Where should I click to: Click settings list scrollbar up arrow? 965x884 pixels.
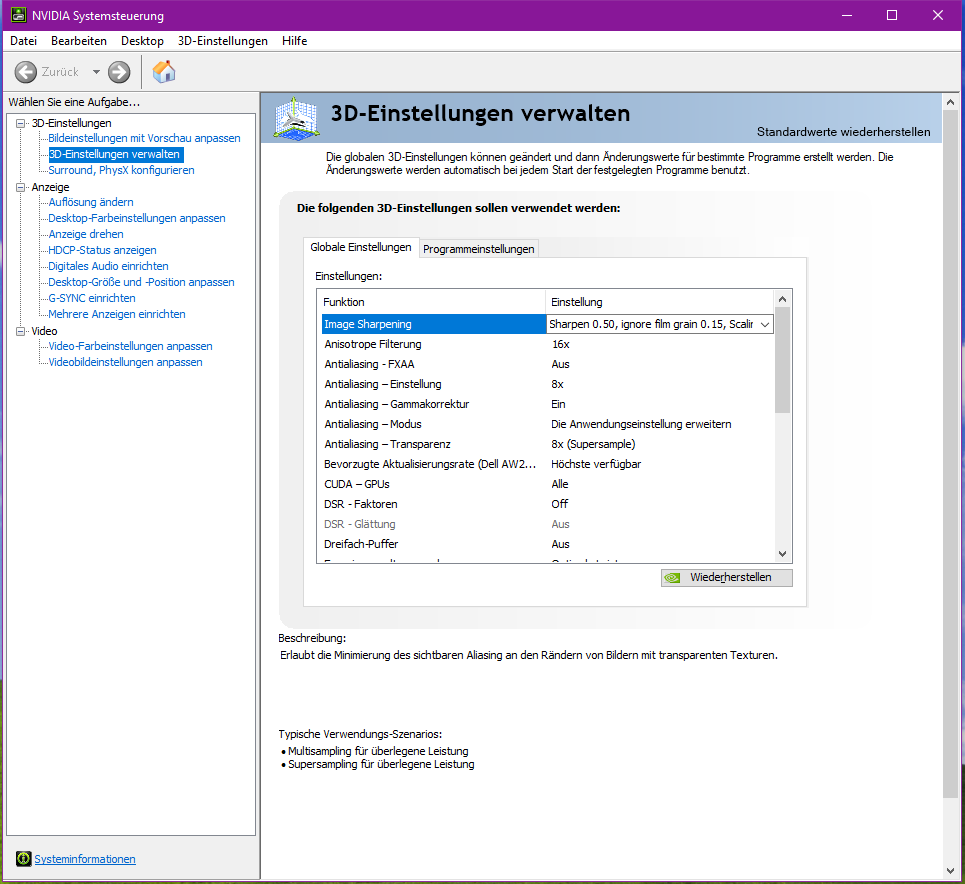pos(782,299)
